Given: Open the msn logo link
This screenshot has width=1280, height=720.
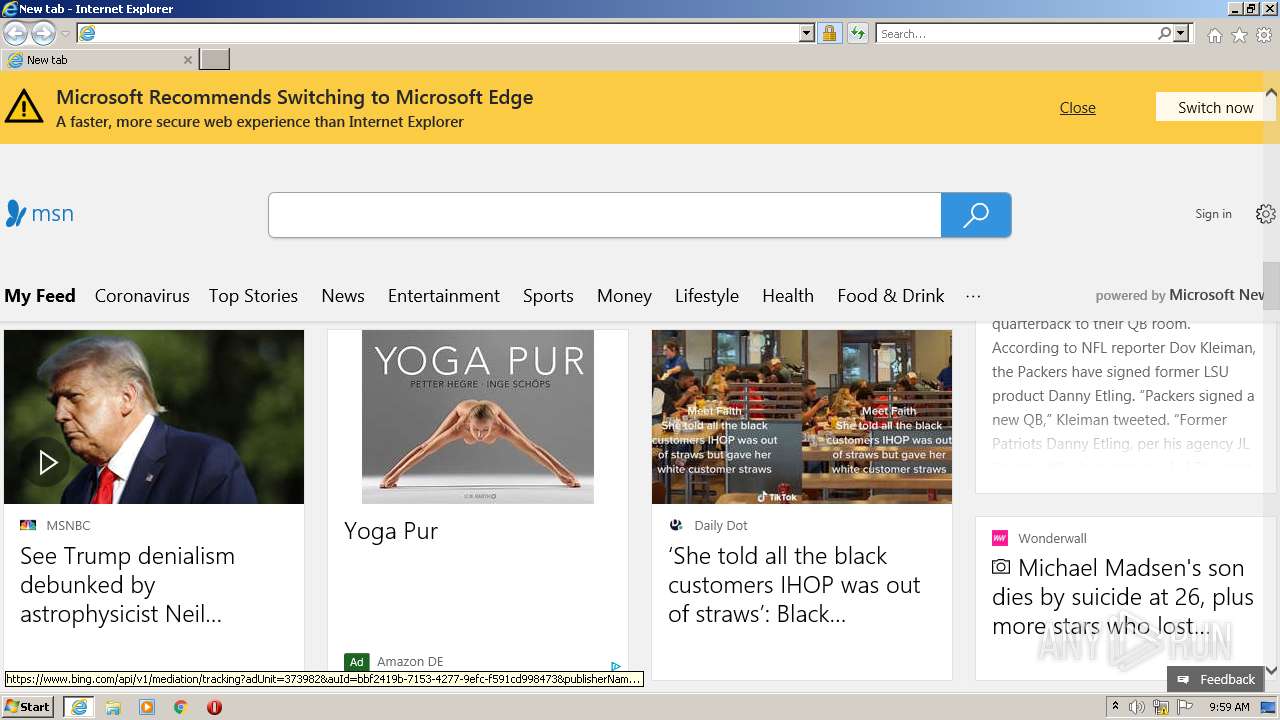Looking at the screenshot, I should pyautogui.click(x=39, y=213).
